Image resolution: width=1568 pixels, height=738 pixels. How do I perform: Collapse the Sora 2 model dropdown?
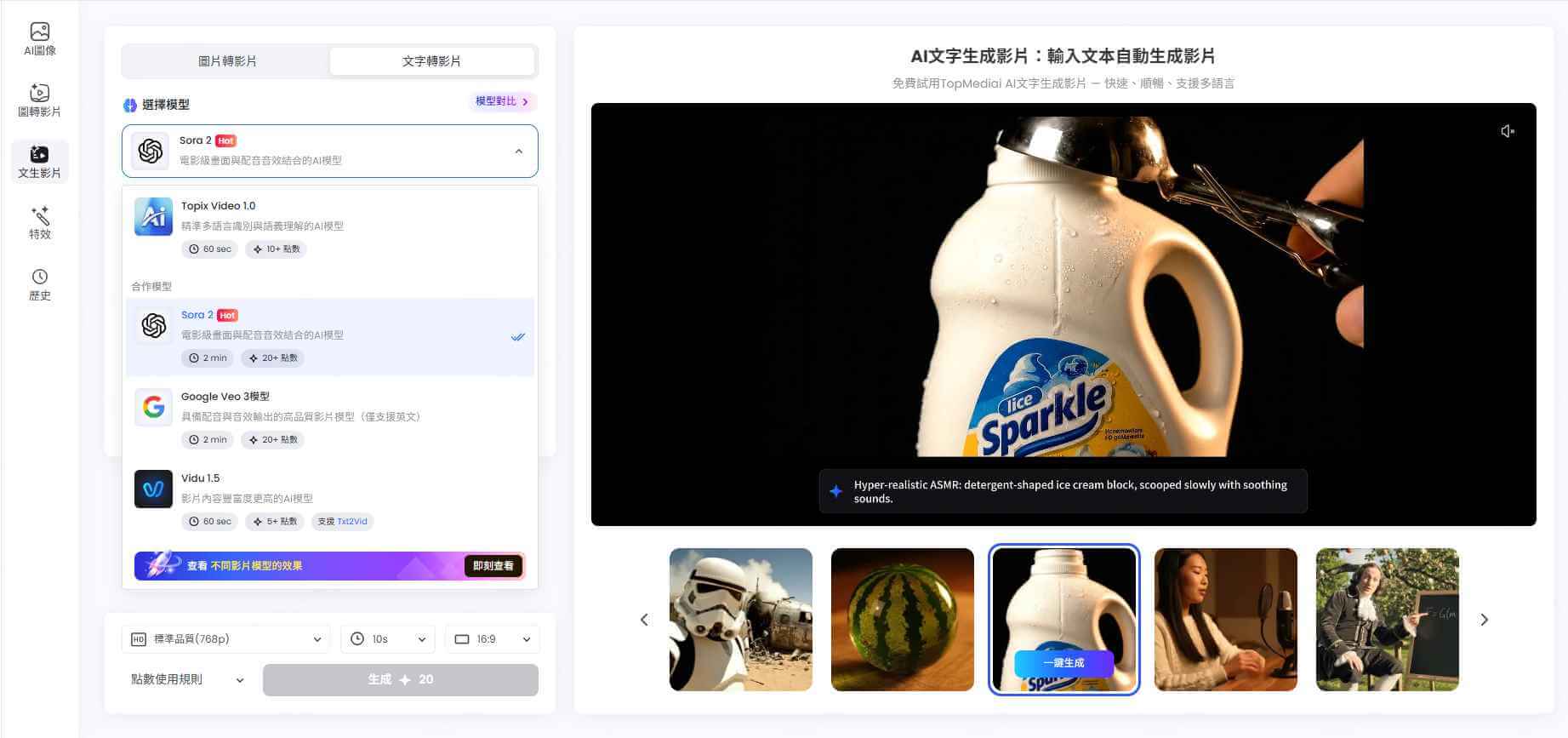(x=518, y=152)
